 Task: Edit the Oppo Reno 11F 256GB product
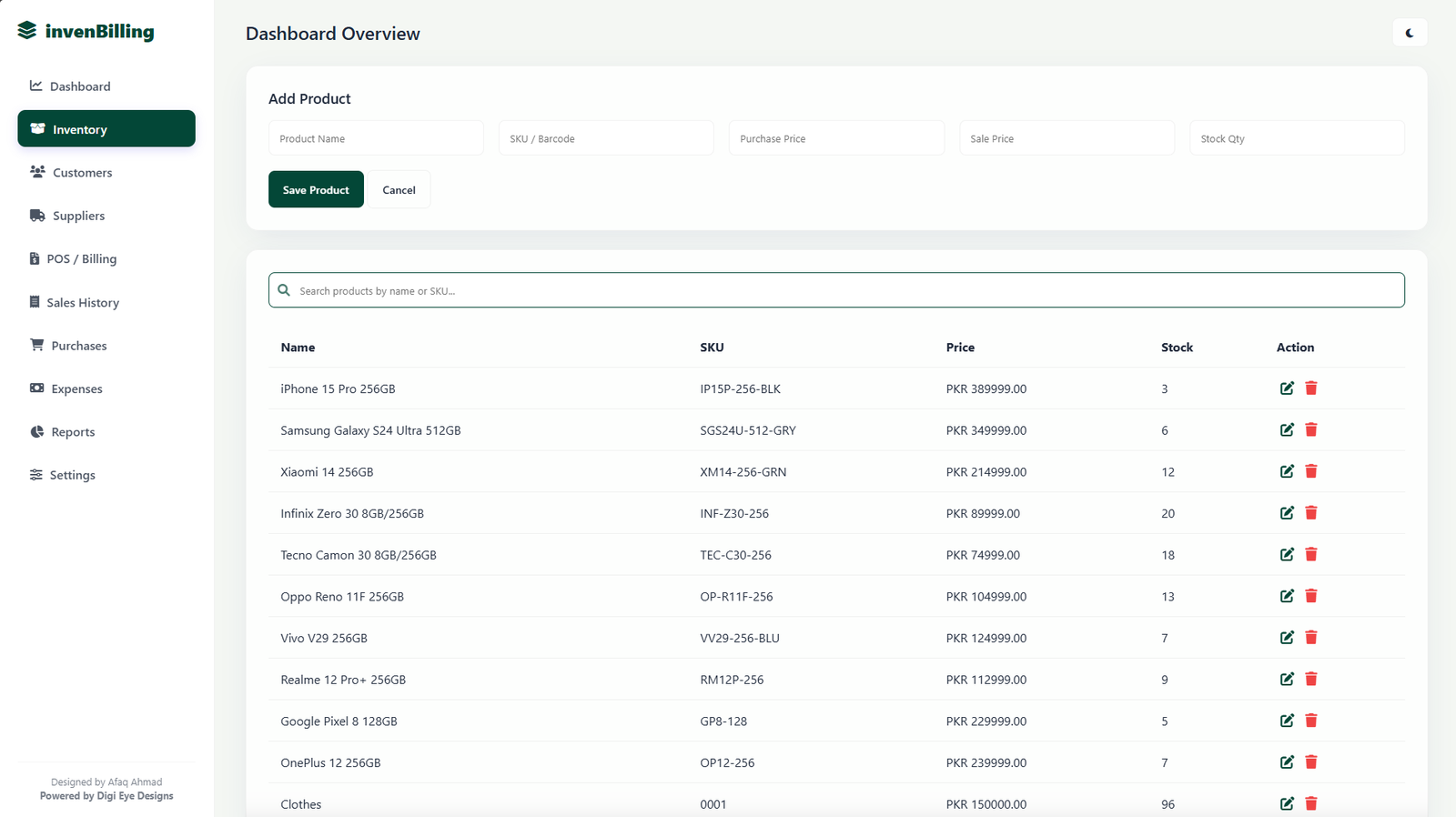(x=1287, y=596)
